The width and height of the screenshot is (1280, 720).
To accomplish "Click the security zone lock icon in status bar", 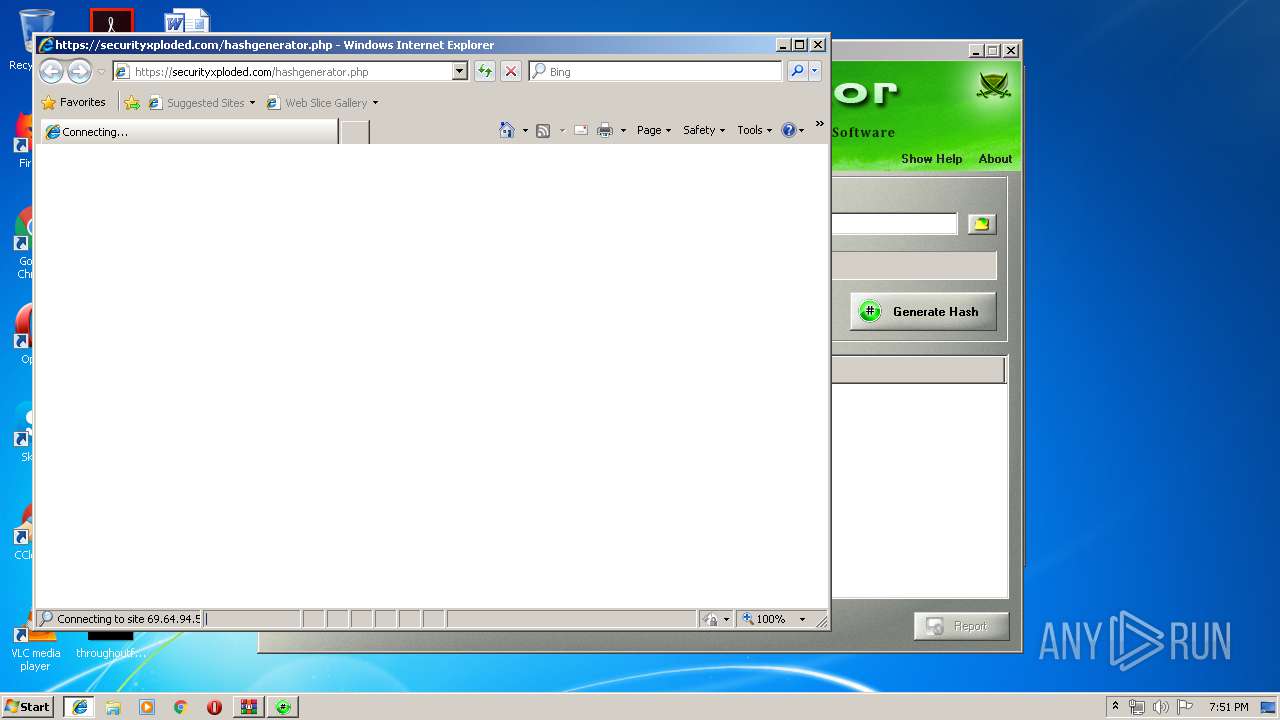I will pyautogui.click(x=710, y=619).
